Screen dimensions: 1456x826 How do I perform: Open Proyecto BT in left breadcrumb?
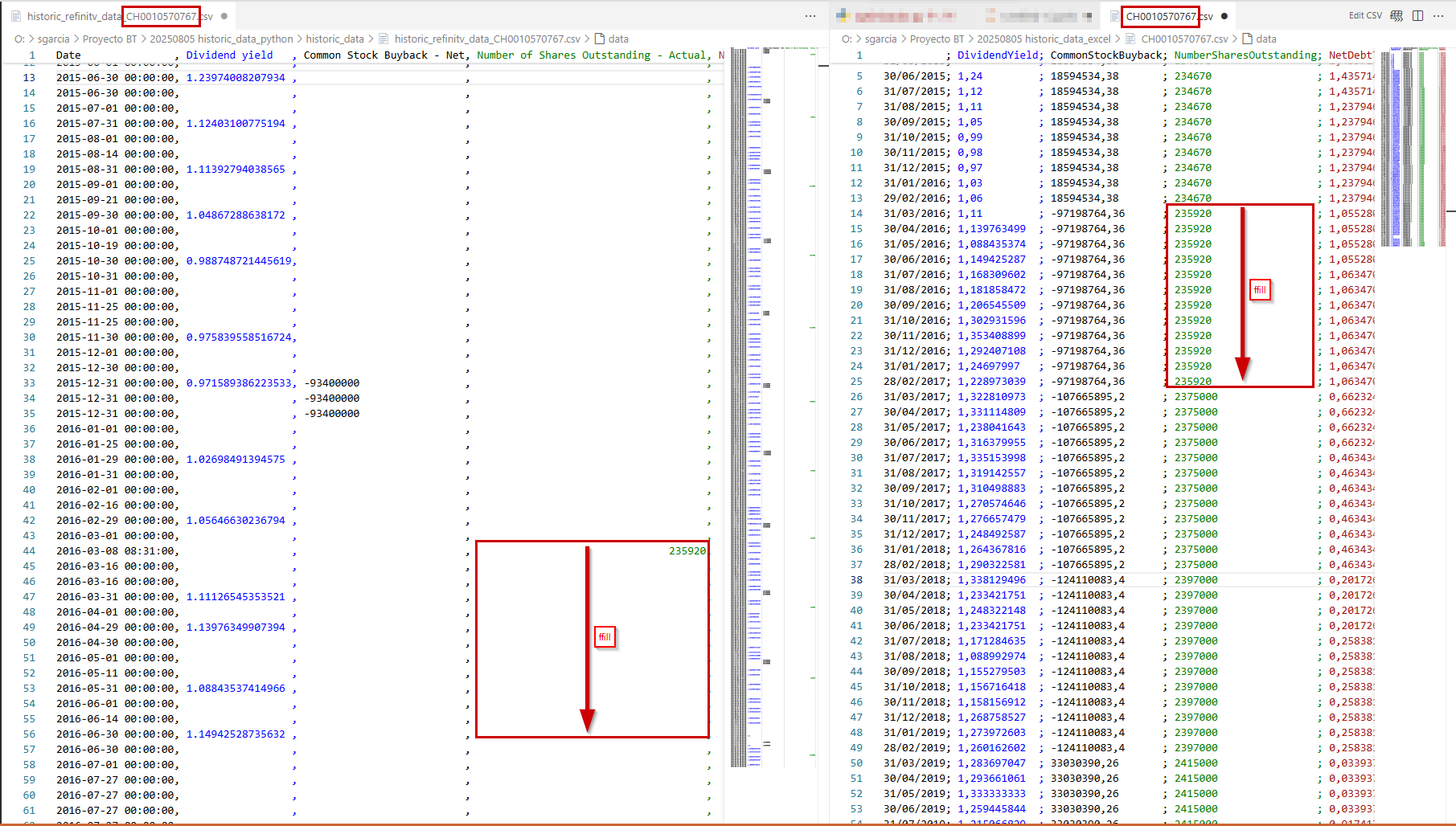[110, 39]
